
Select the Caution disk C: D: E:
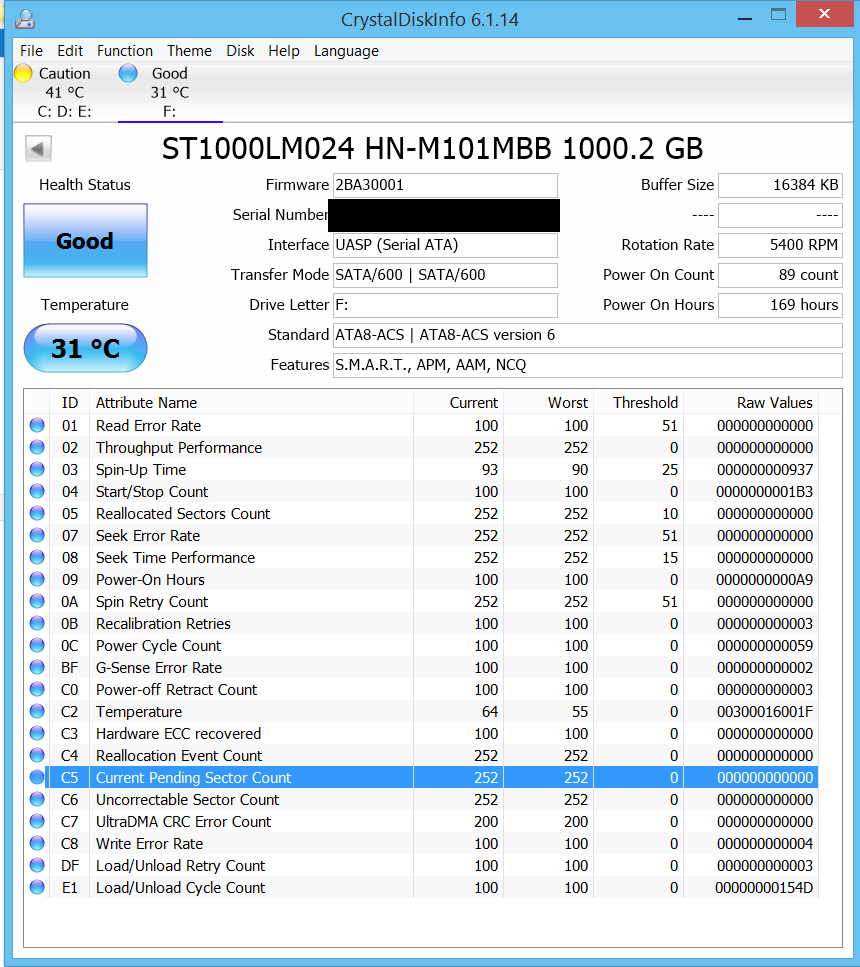(64, 93)
